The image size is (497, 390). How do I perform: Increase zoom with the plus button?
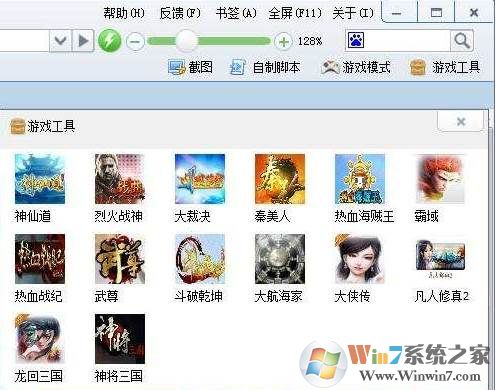(x=283, y=41)
